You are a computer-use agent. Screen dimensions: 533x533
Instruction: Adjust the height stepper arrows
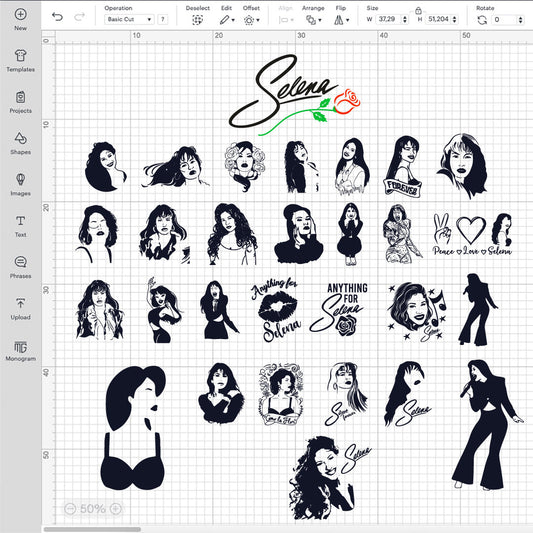[454, 19]
